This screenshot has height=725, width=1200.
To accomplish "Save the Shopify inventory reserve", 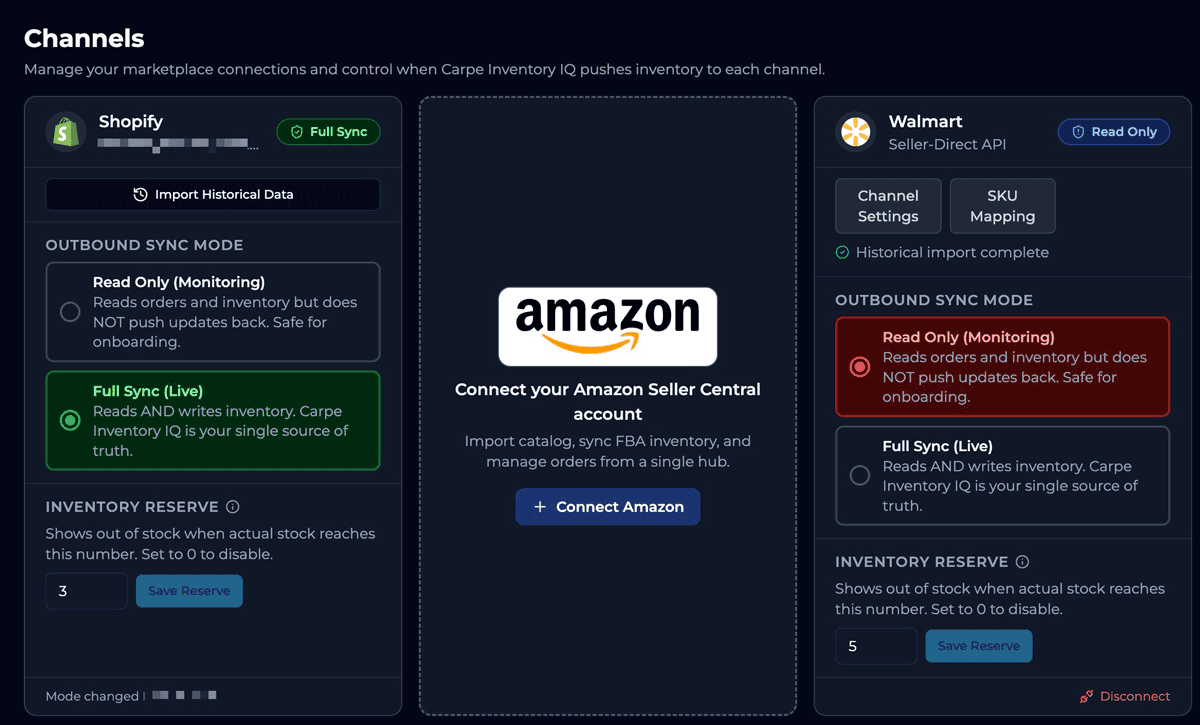I will [x=189, y=591].
